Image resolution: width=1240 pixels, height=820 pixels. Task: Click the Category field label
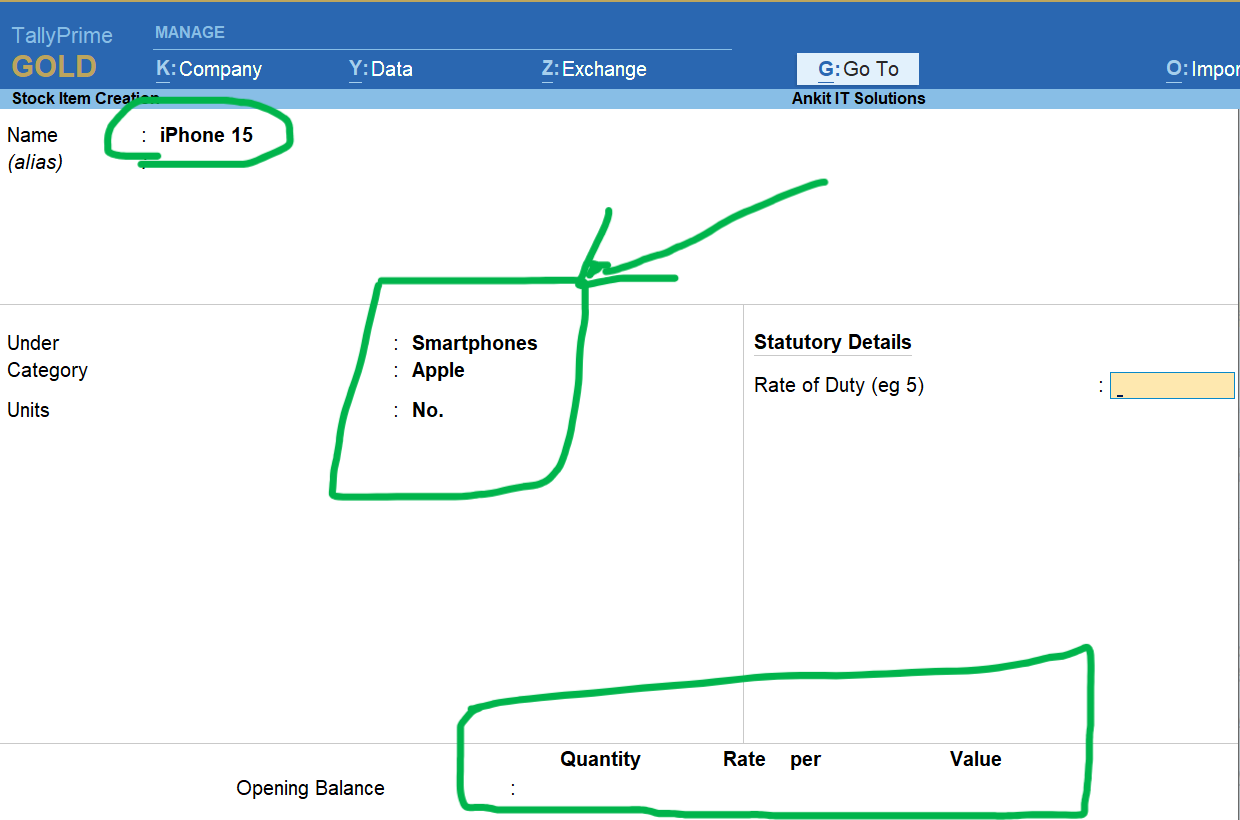click(47, 370)
